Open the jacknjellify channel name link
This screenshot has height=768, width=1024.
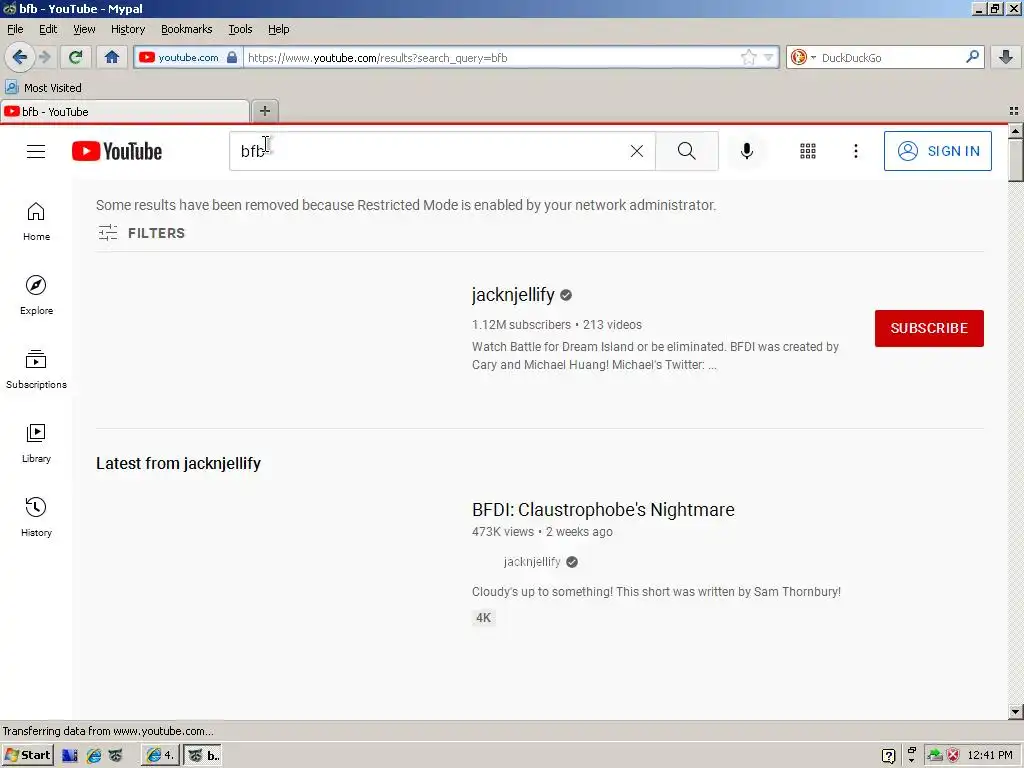(x=513, y=295)
